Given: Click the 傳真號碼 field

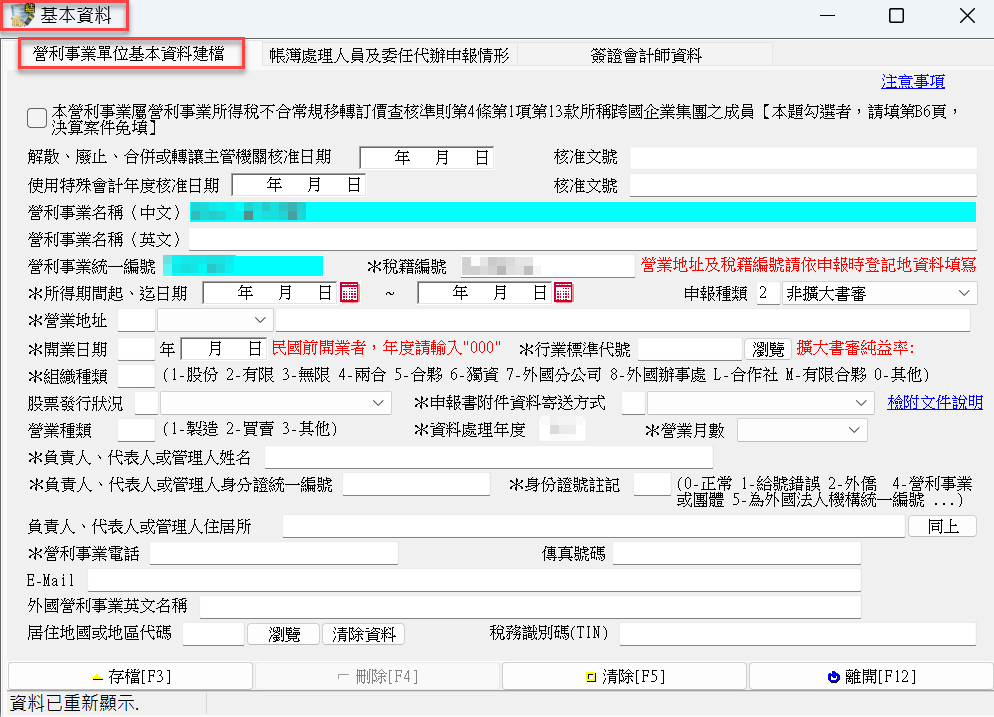Looking at the screenshot, I should click(x=737, y=553).
